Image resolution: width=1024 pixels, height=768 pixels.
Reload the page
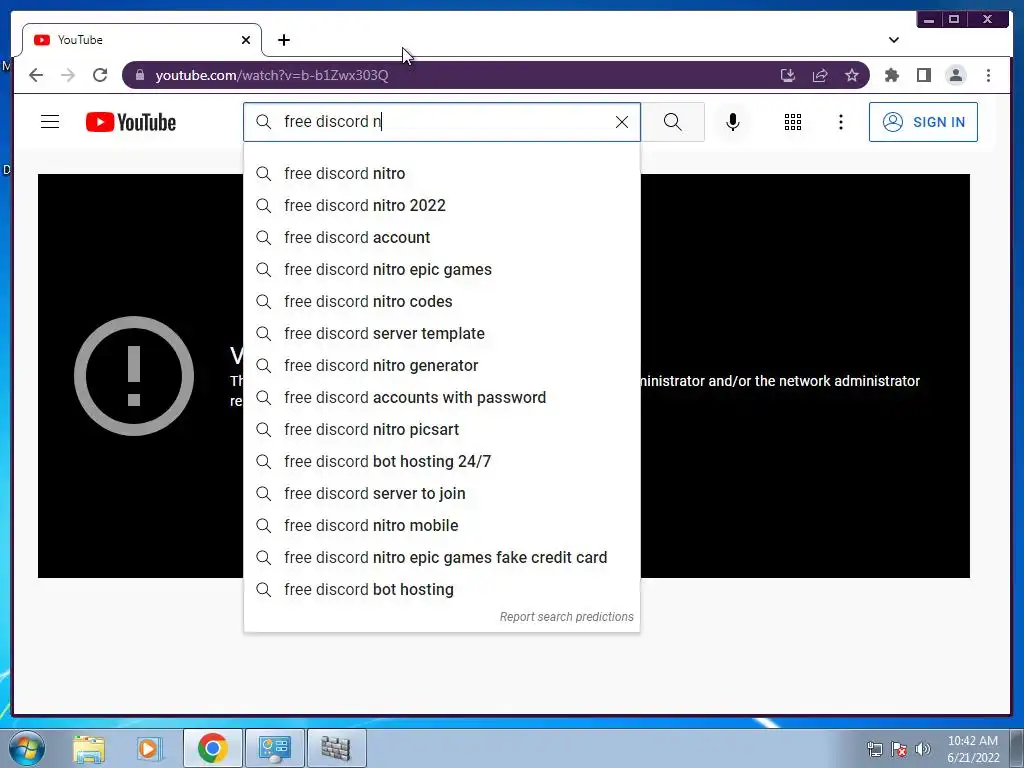tap(100, 75)
